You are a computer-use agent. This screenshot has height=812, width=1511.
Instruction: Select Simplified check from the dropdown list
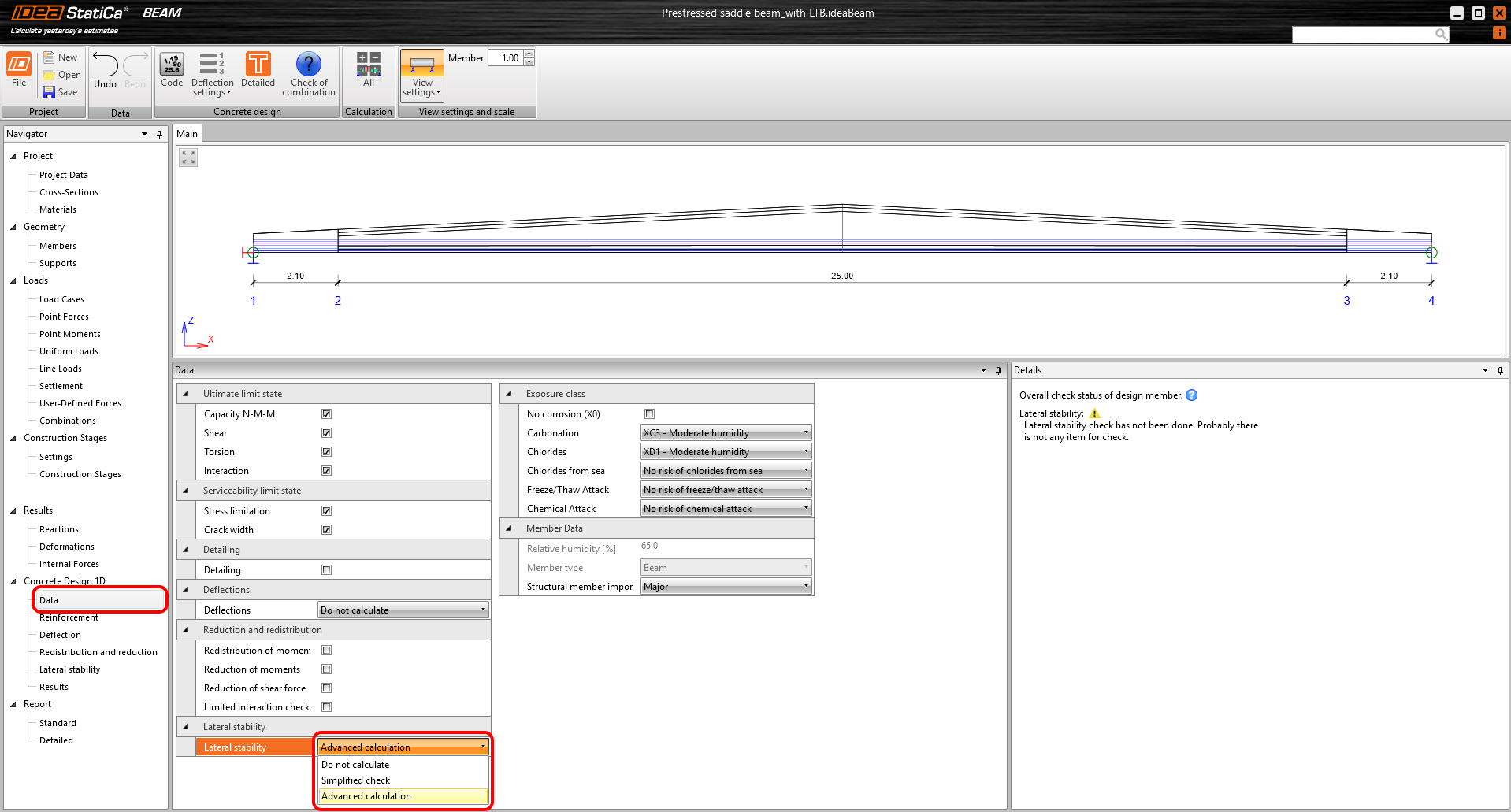tap(356, 780)
